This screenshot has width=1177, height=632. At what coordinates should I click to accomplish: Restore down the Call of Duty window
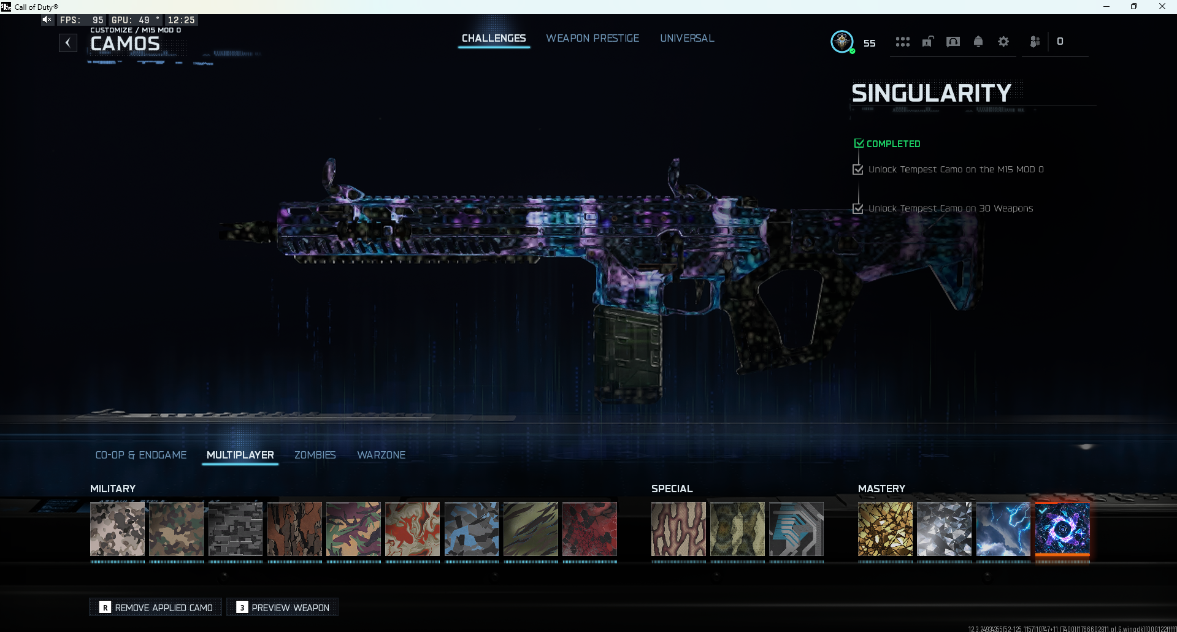pos(1133,7)
